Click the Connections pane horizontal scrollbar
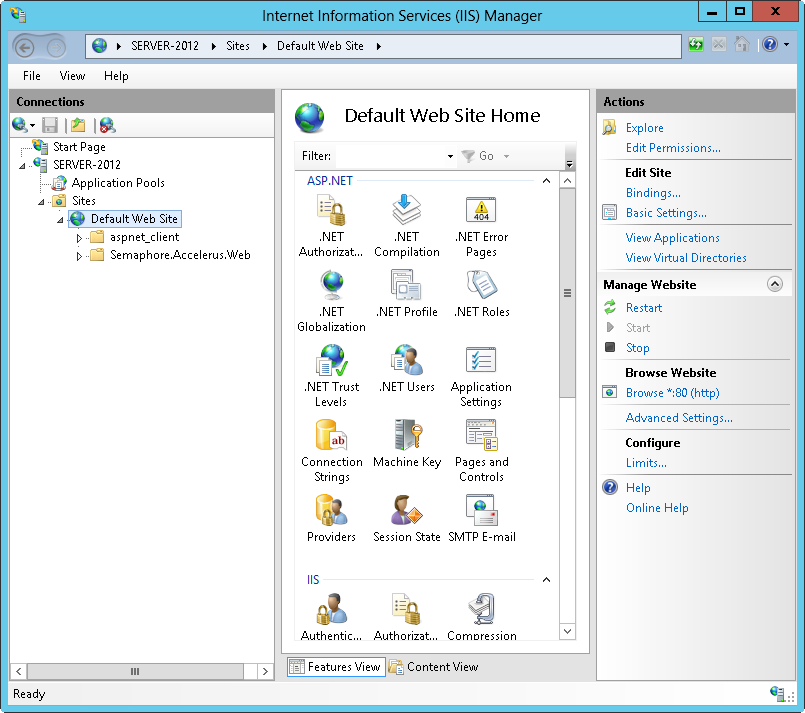Screen dimensions: 805x713 pyautogui.click(x=135, y=671)
